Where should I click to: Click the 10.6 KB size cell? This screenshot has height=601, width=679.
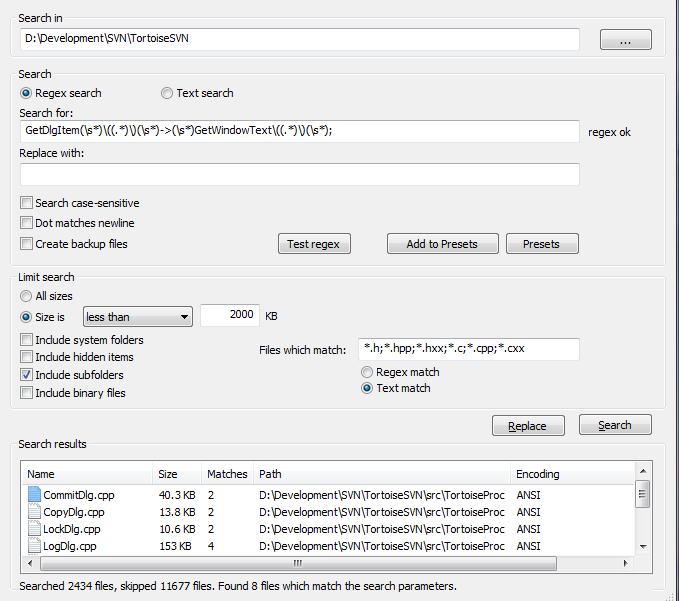point(177,529)
